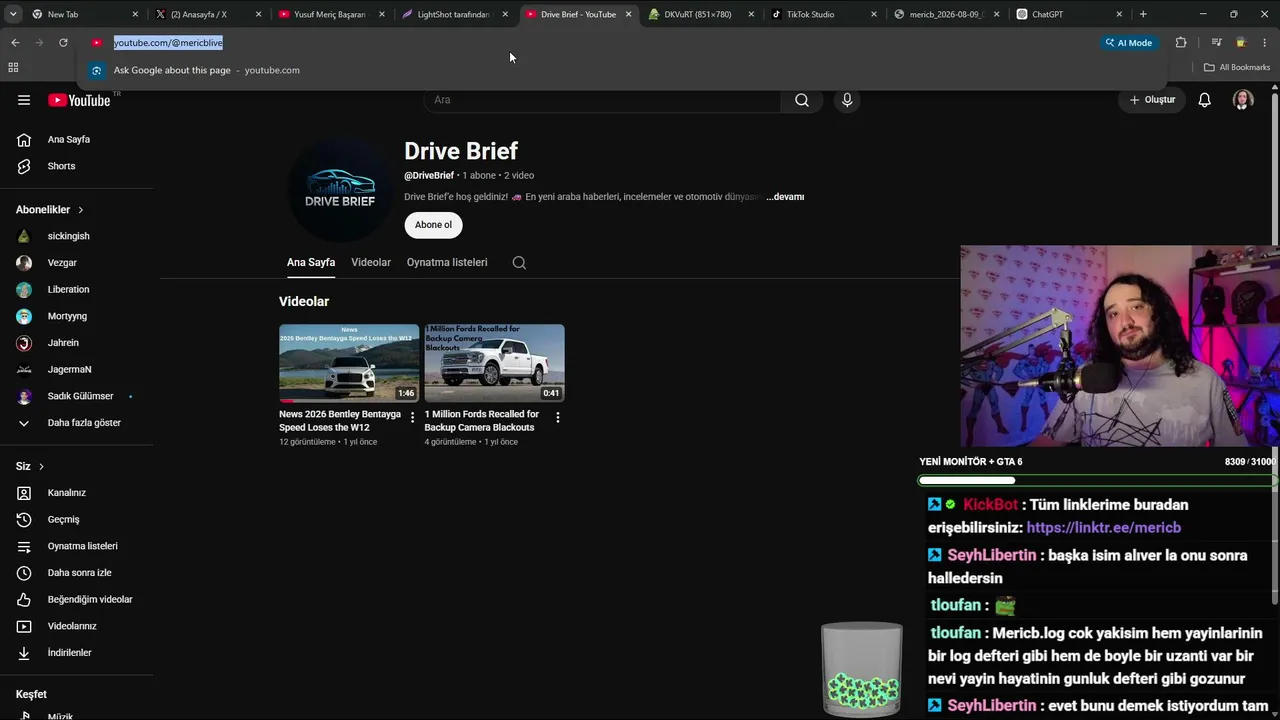Switch to the LightShot browser tab
The height and width of the screenshot is (720, 1280).
pyautogui.click(x=453, y=15)
